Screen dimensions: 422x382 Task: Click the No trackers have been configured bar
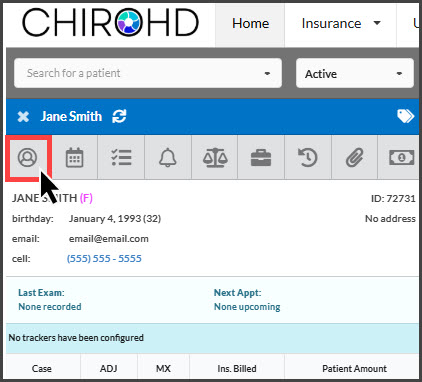[x=212, y=338]
